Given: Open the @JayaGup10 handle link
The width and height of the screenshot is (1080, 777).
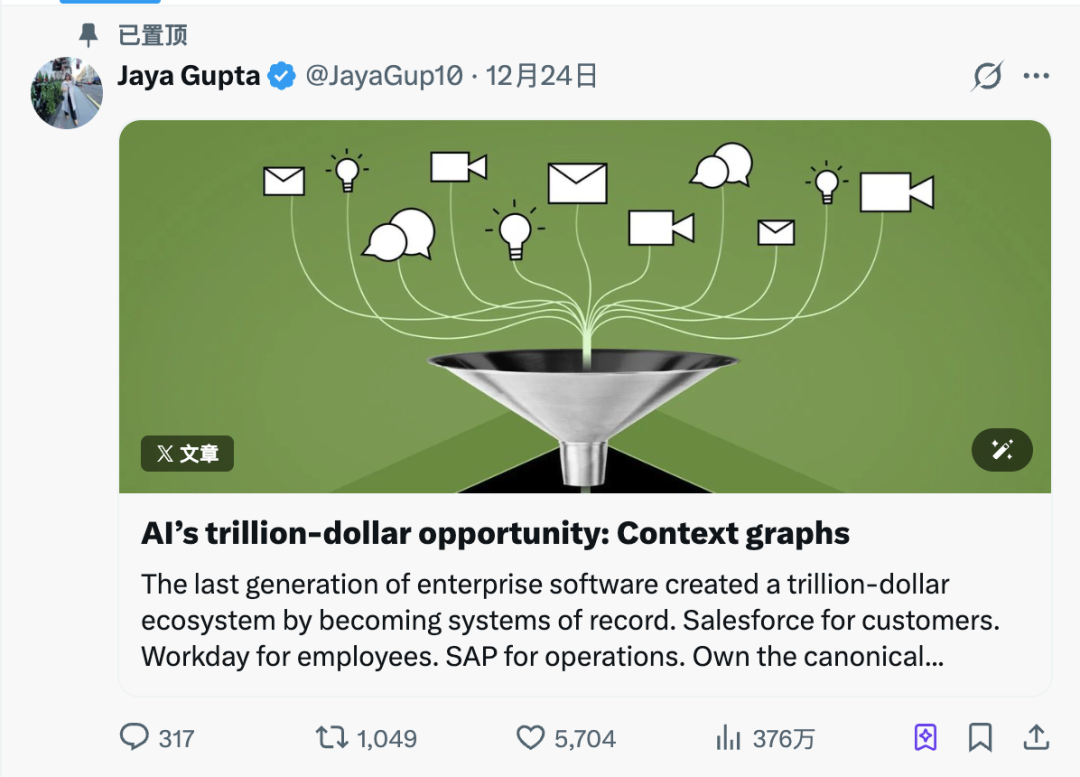Looking at the screenshot, I should (x=384, y=76).
